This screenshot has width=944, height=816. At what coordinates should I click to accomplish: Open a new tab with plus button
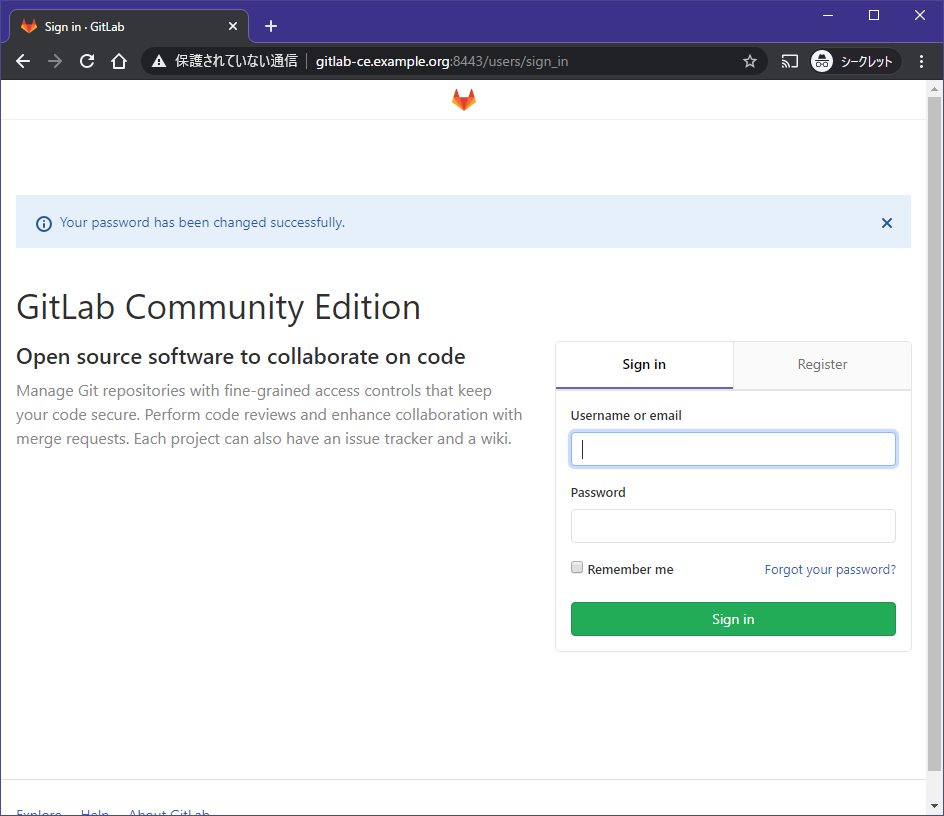click(x=271, y=26)
